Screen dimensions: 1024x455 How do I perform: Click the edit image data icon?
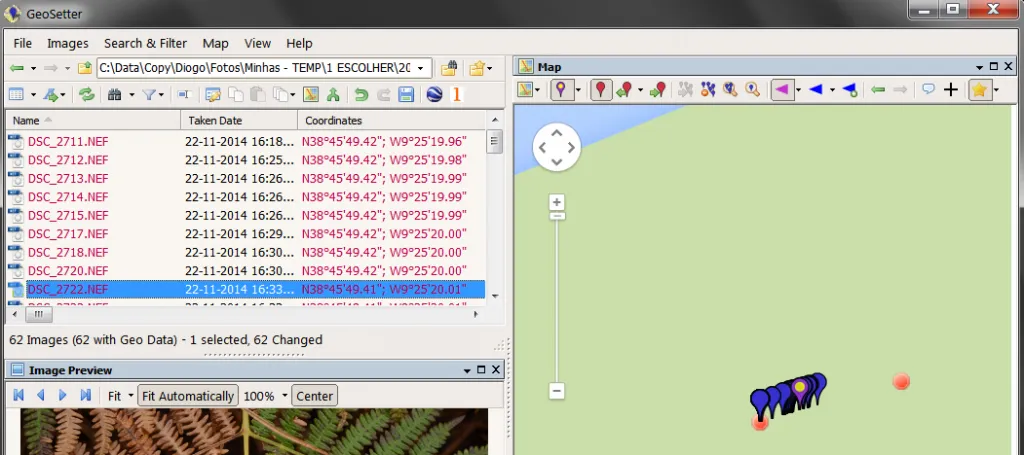pyautogui.click(x=212, y=95)
